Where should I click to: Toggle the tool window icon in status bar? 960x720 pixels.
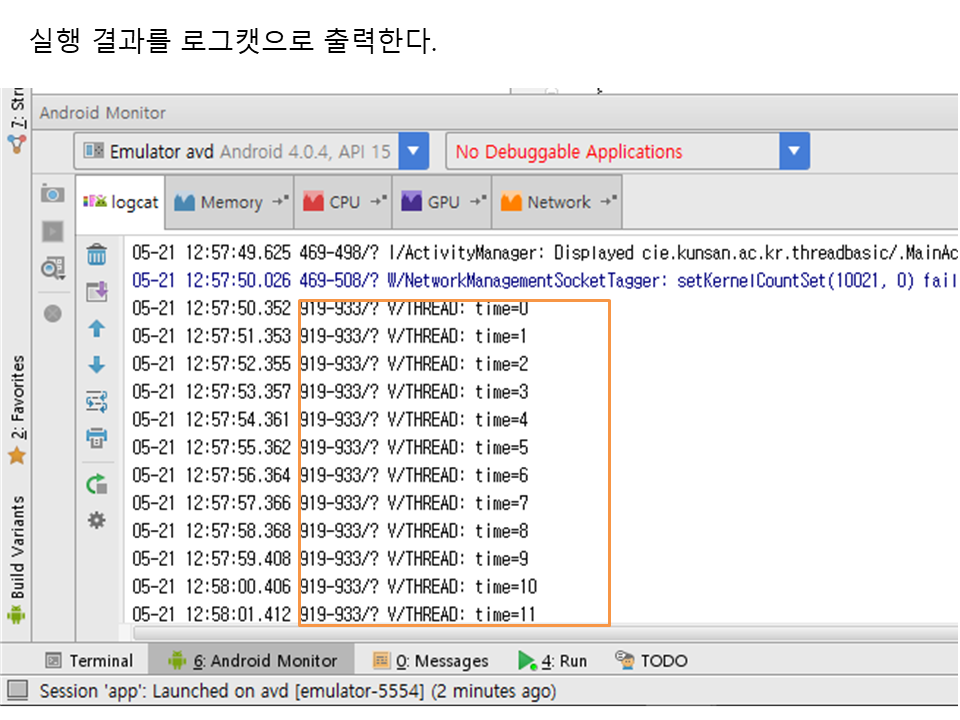[x=17, y=691]
